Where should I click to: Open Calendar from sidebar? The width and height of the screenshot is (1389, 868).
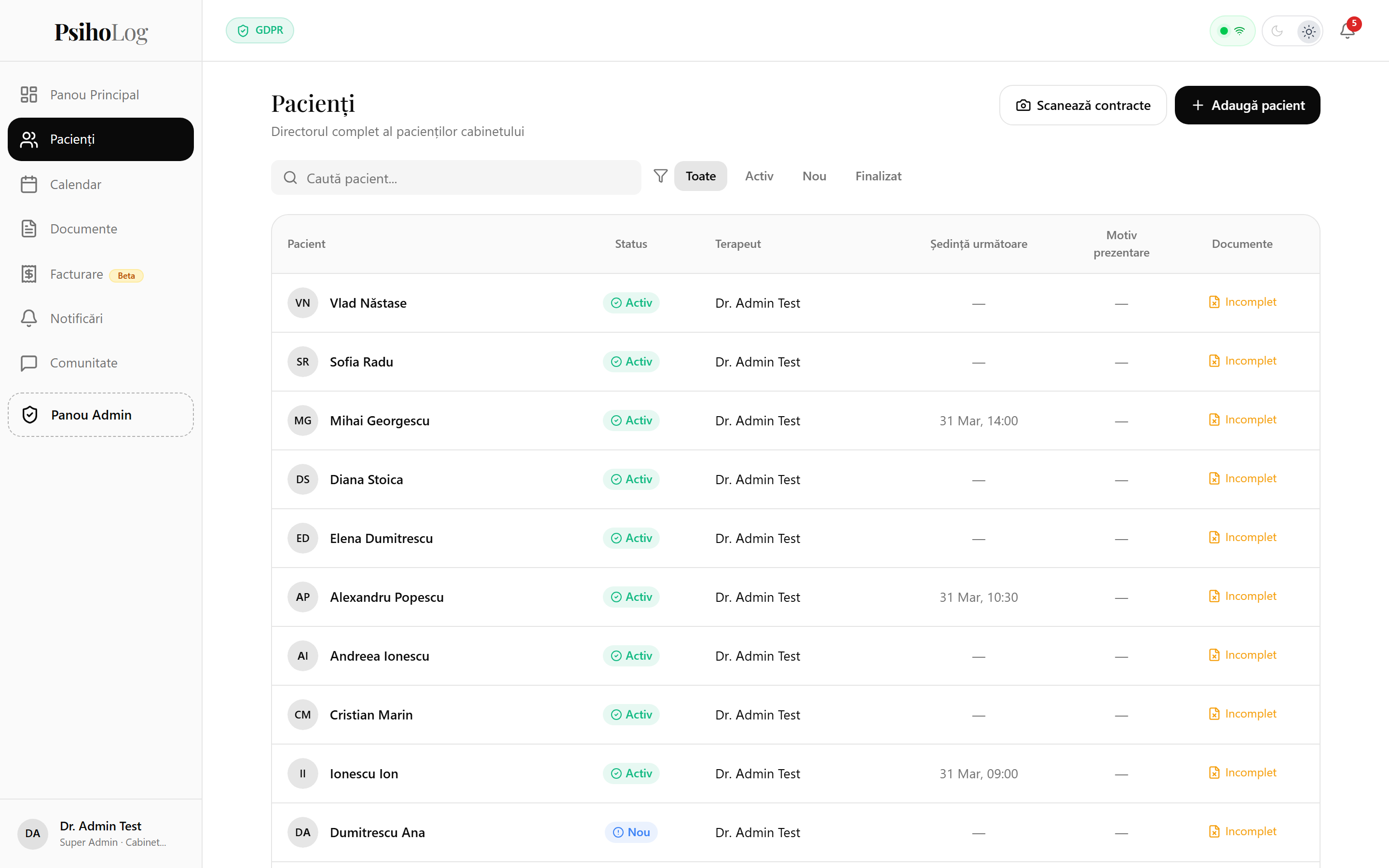click(75, 184)
